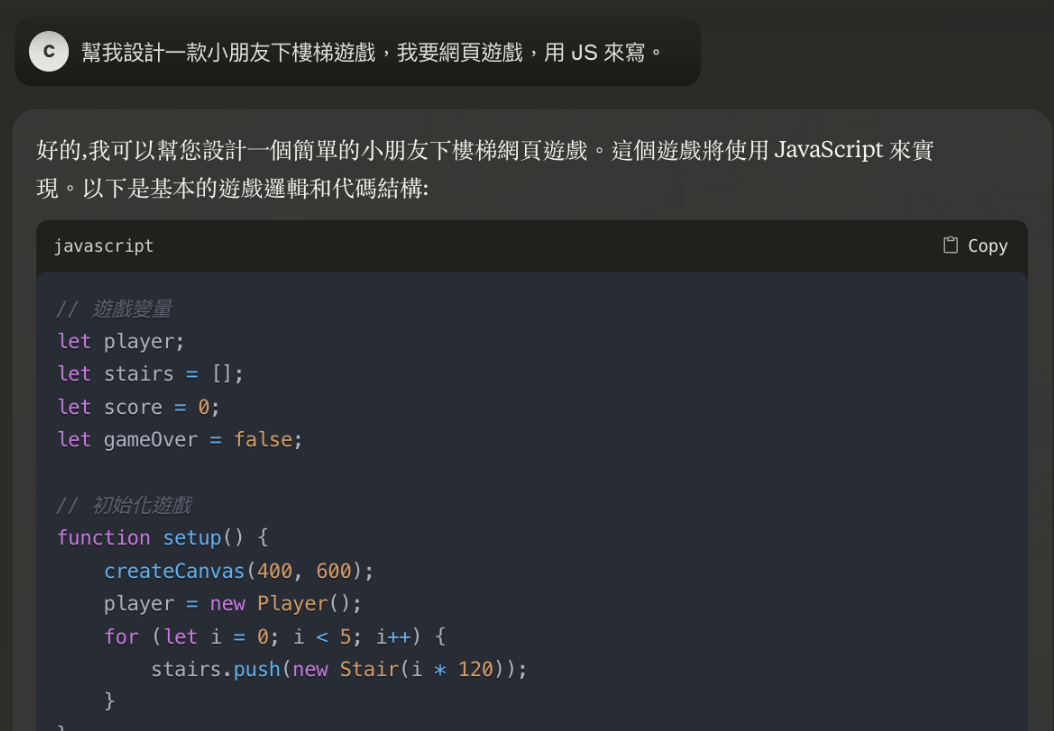Click the user message about 小朋友下樓梯遊戲
The image size is (1054, 731).
point(372,52)
